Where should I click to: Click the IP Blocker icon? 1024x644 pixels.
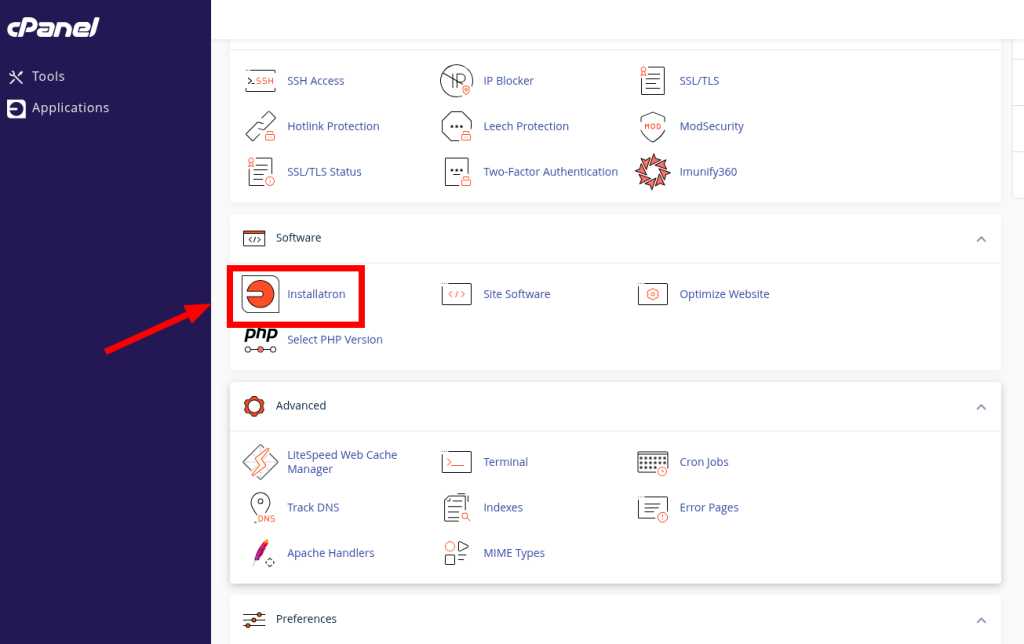[x=456, y=81]
